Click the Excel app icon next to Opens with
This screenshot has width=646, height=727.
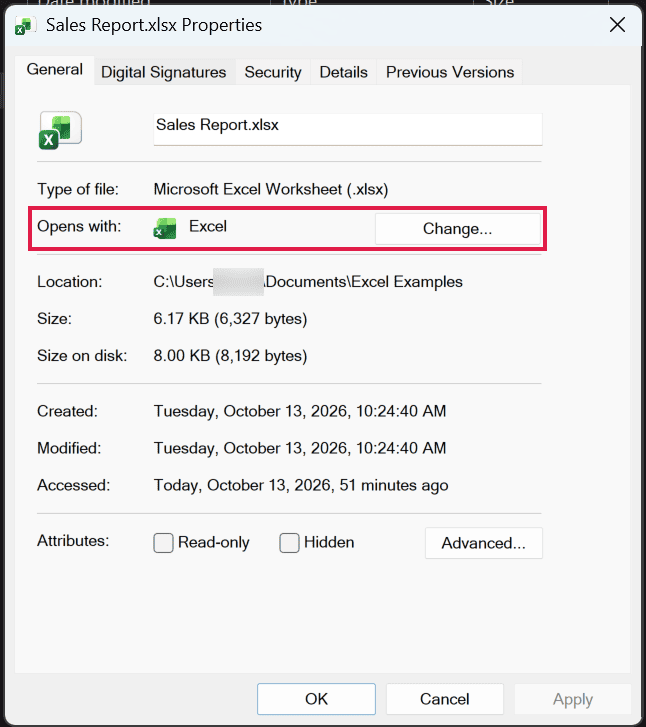165,228
